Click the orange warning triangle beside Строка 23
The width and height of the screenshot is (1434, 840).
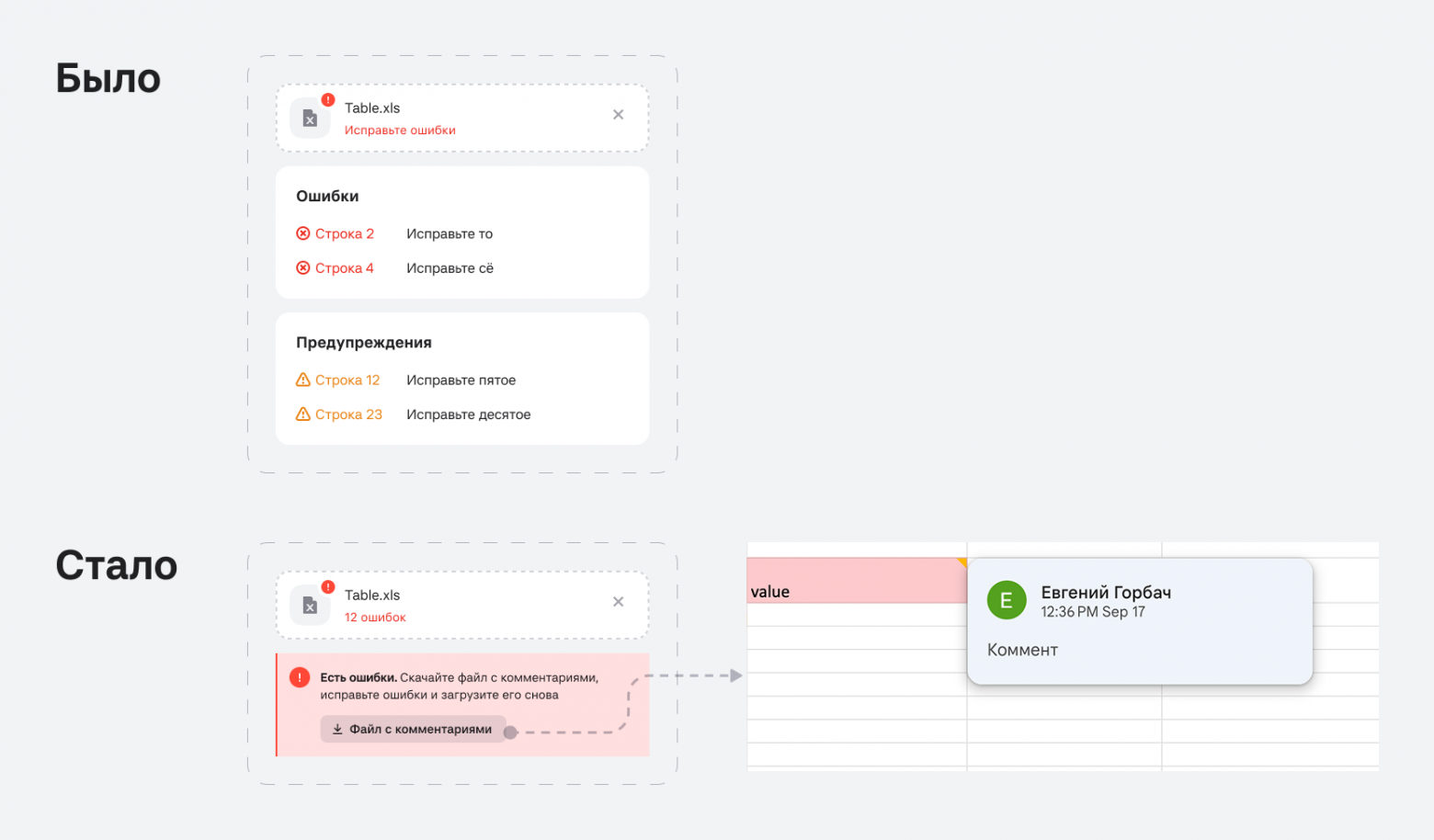coord(303,414)
